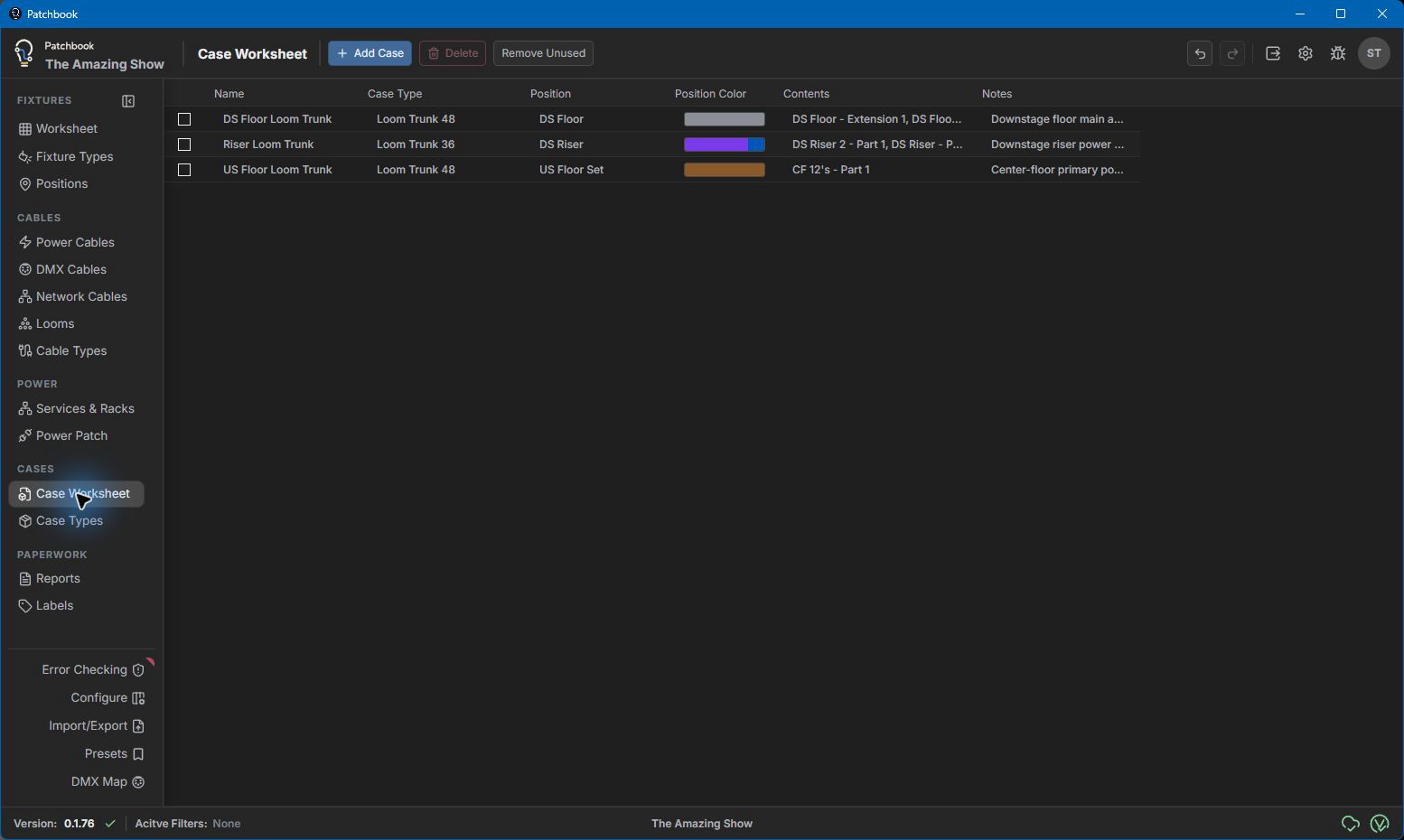This screenshot has height=840, width=1404.
Task: Click the bug report icon
Action: pos(1338,53)
